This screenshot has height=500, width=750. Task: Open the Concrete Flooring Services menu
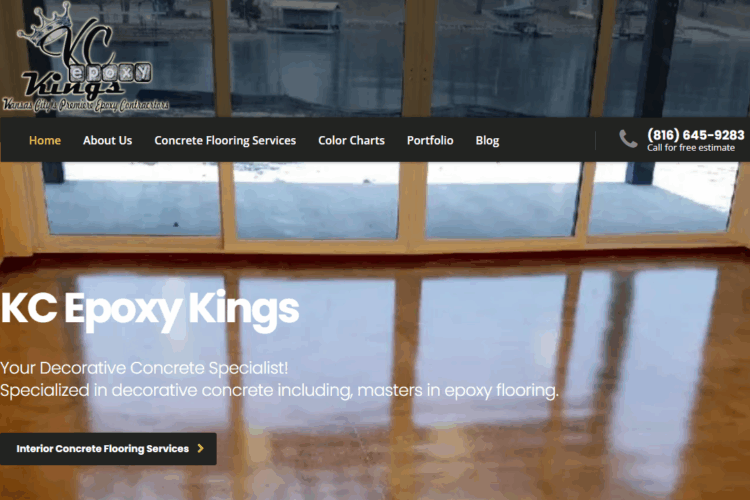225,140
